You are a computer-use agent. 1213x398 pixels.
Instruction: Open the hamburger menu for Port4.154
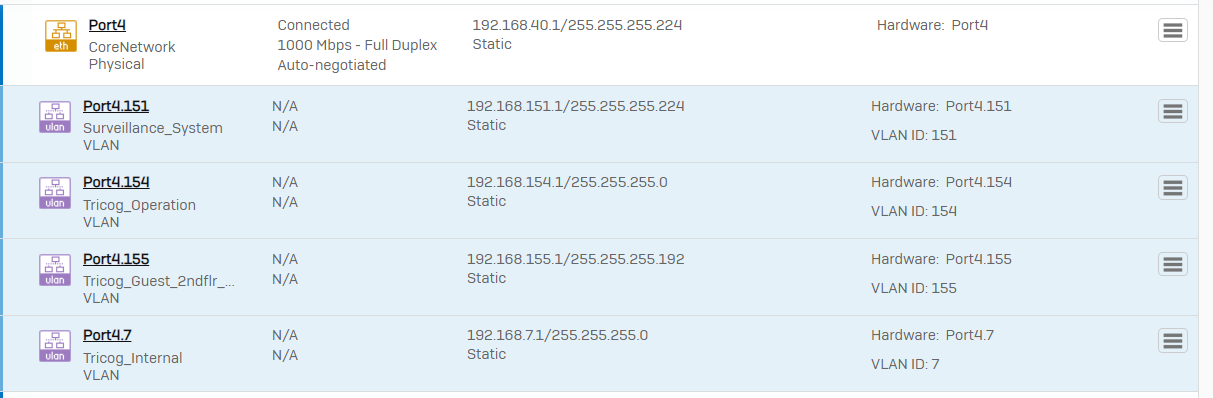coord(1173,187)
